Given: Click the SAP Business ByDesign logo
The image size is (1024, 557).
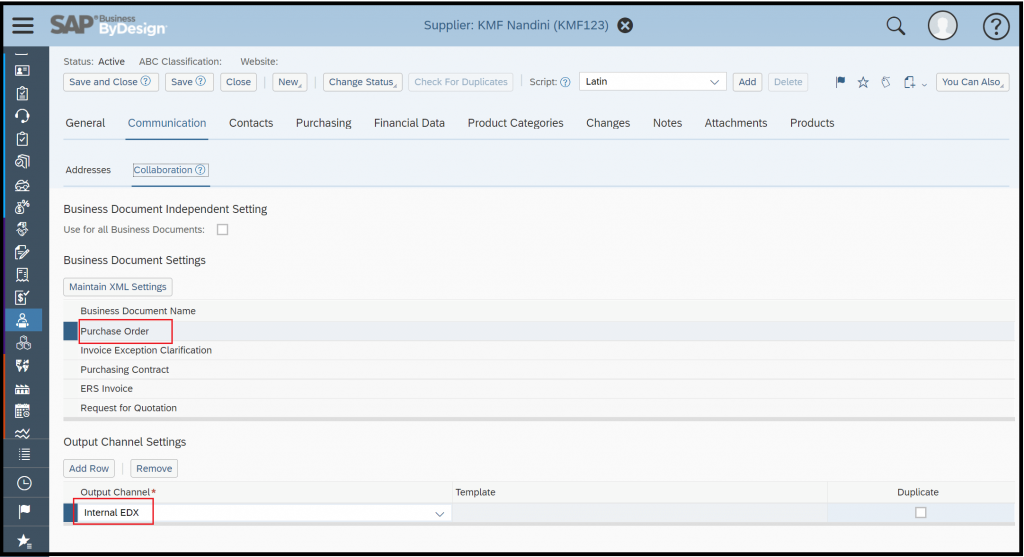Looking at the screenshot, I should (108, 25).
